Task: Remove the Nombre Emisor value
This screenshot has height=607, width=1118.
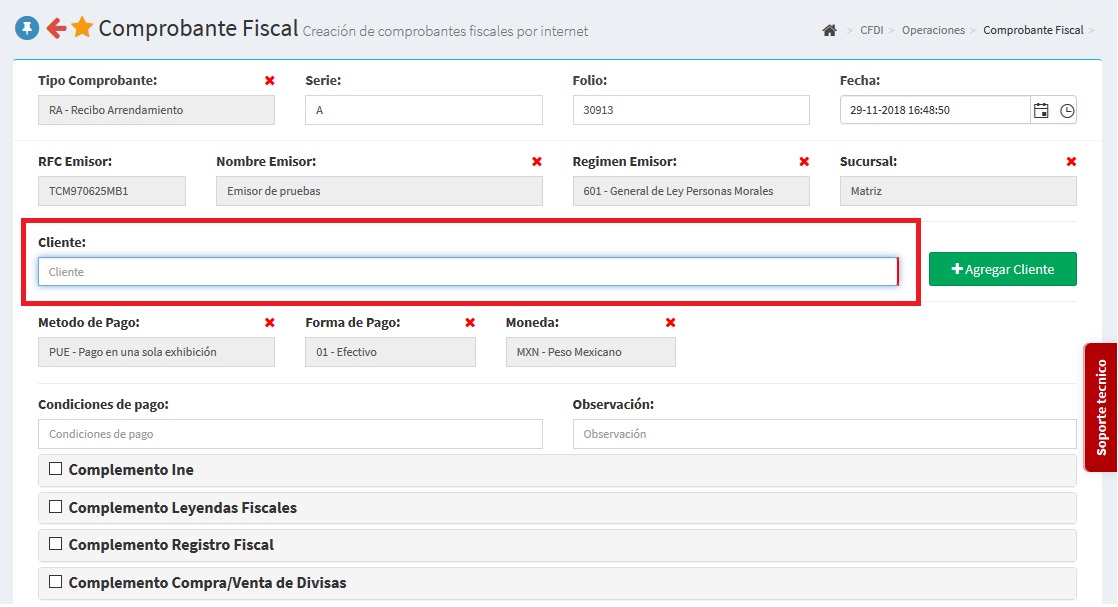Action: click(537, 161)
